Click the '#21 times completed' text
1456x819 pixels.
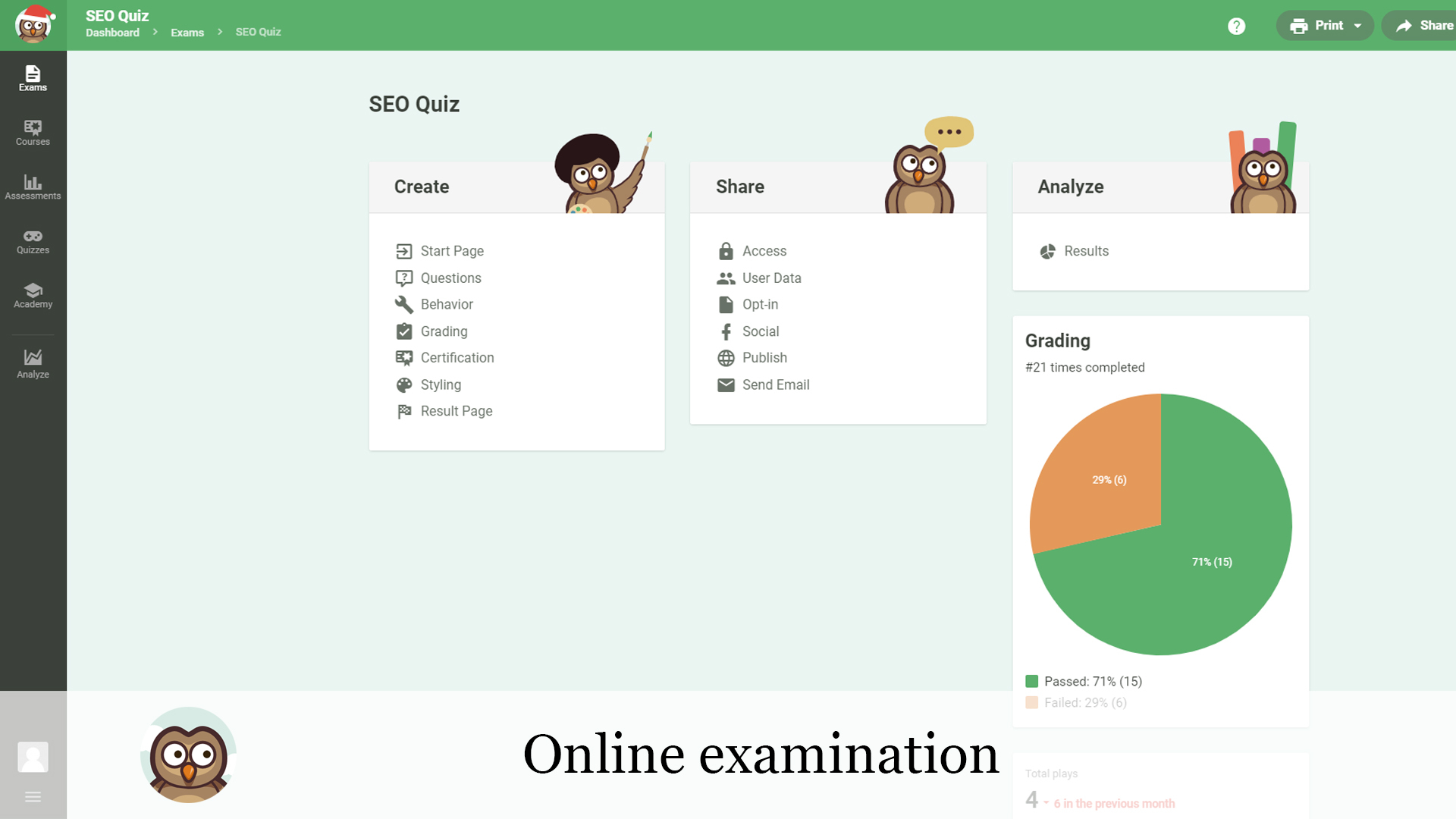[x=1084, y=367]
